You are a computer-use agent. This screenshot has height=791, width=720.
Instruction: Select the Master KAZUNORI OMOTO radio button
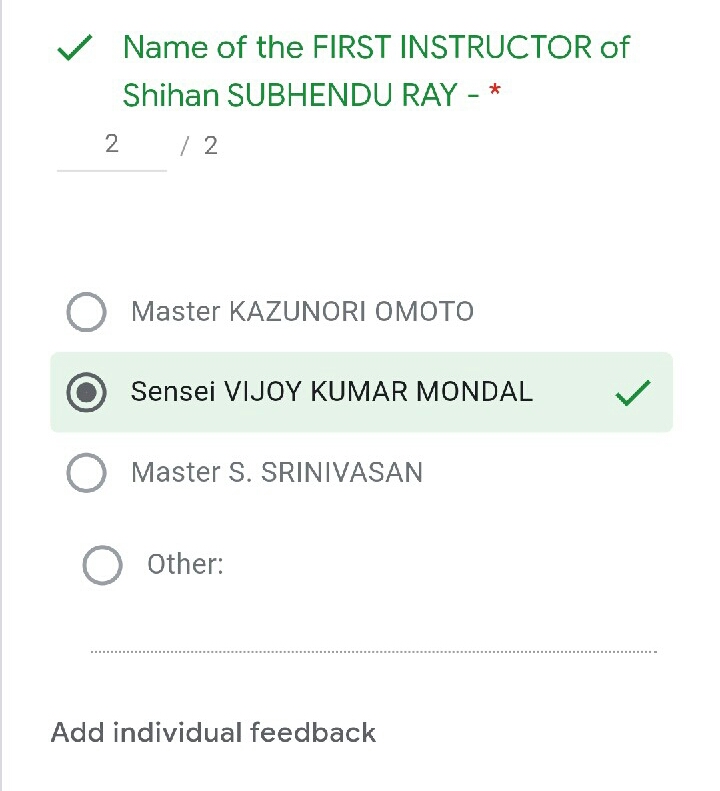click(86, 312)
